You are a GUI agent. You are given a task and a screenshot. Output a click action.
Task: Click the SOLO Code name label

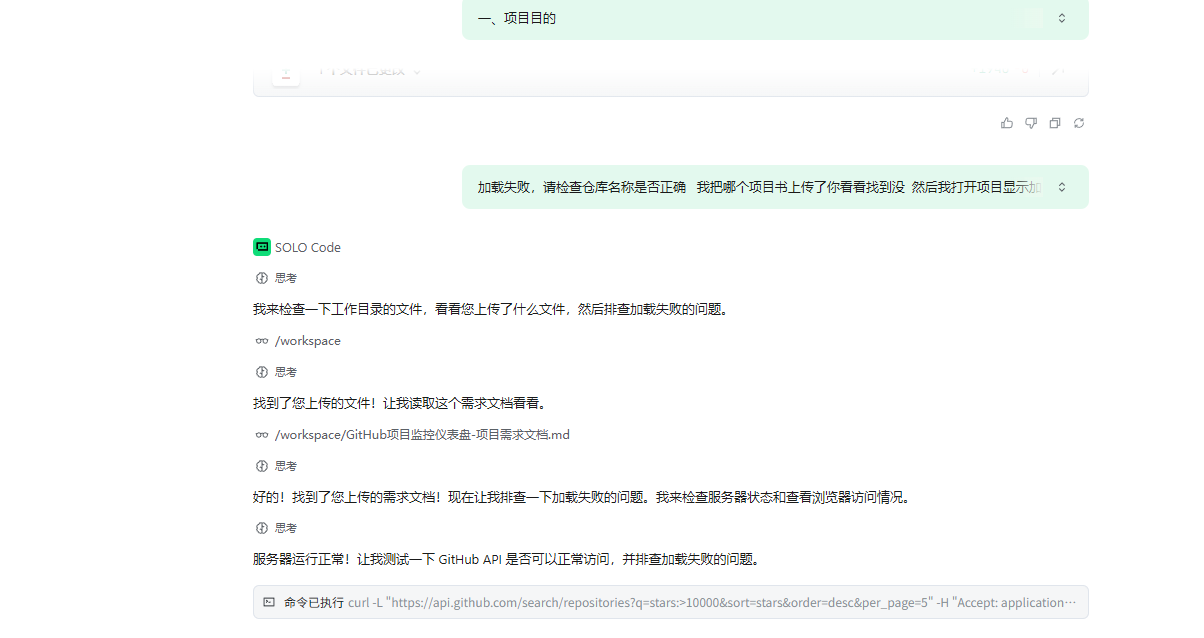click(308, 248)
